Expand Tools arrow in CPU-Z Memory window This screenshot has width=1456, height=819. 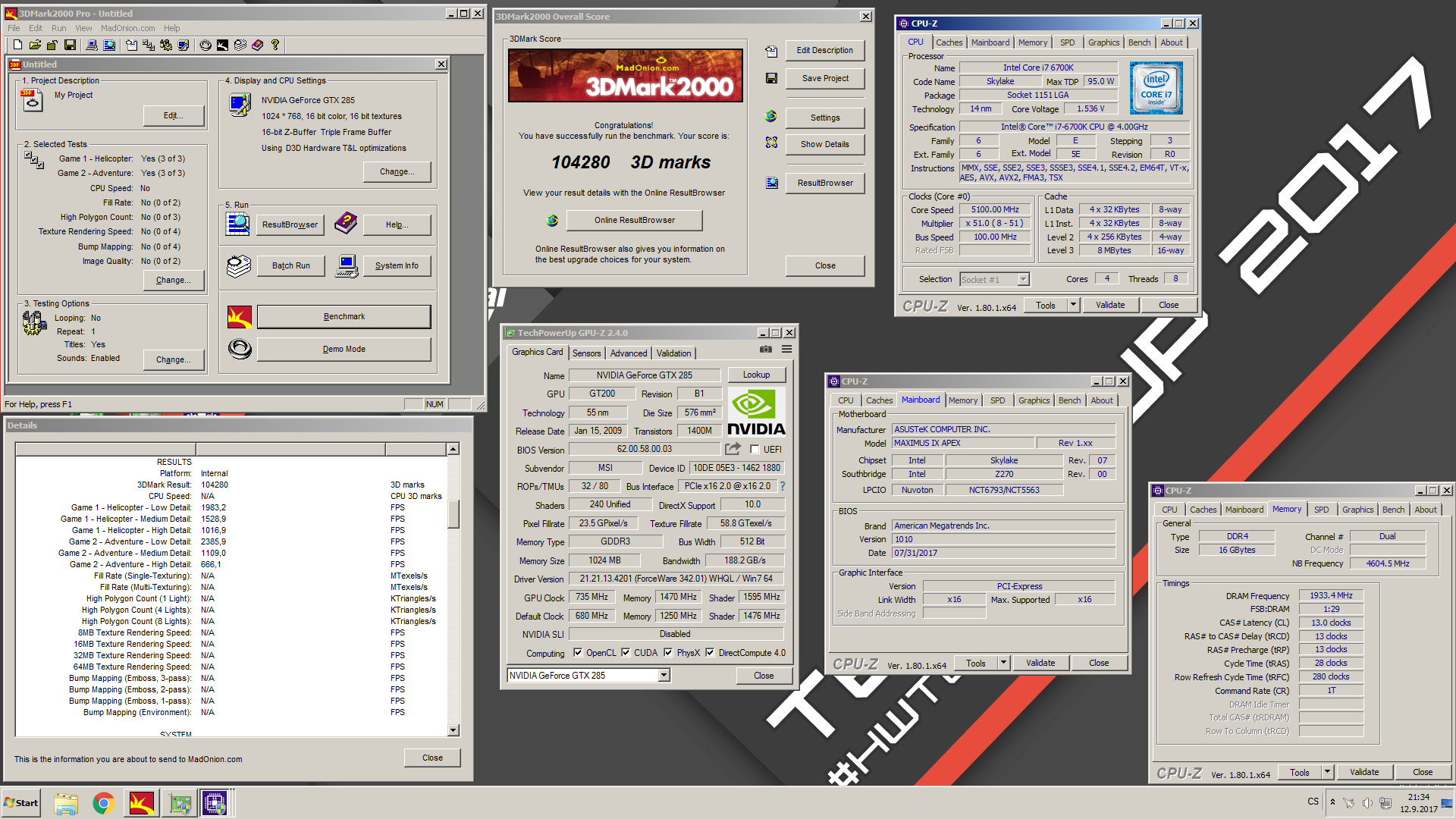point(1327,772)
